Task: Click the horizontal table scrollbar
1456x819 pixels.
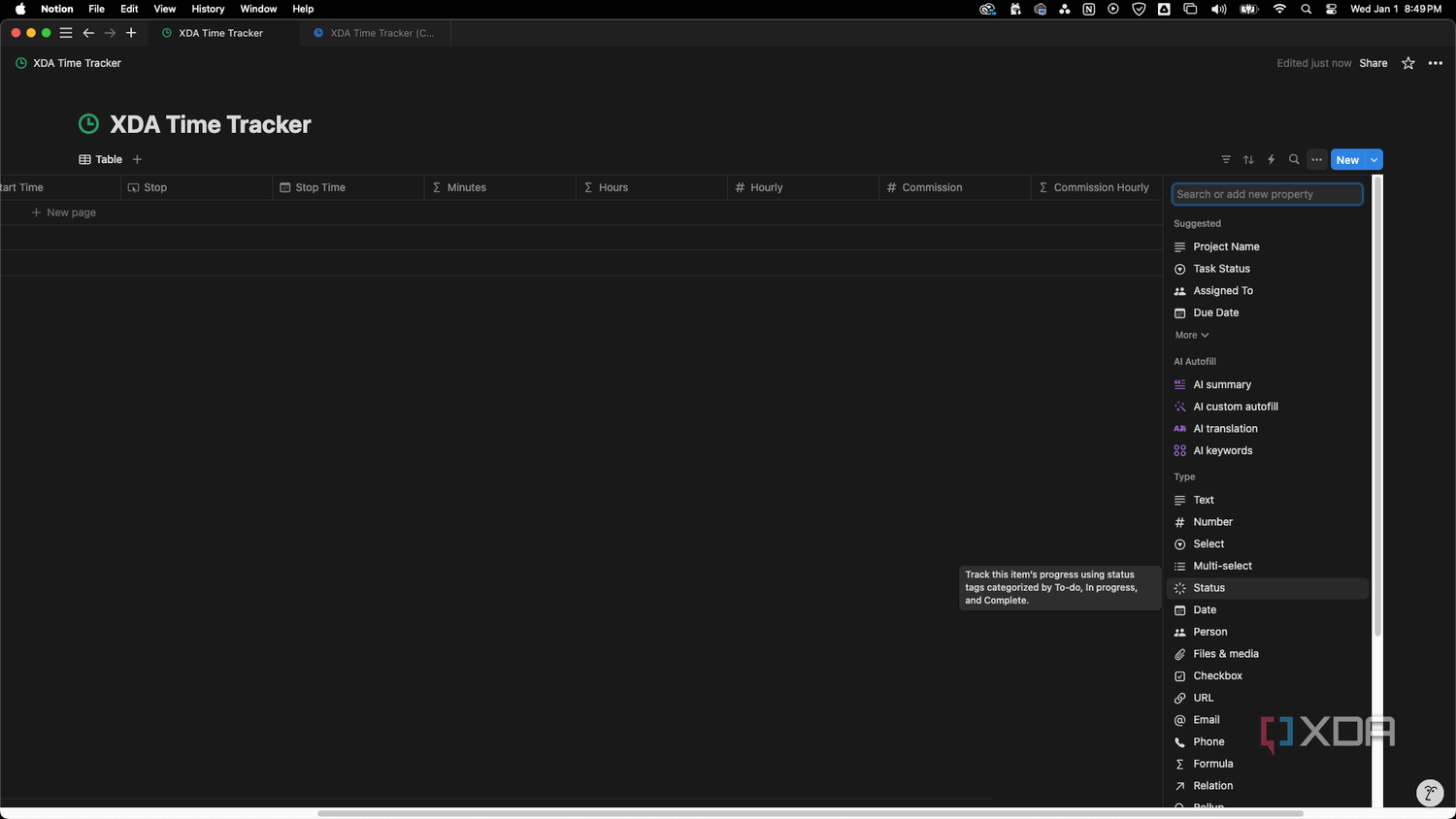Action: point(810,813)
